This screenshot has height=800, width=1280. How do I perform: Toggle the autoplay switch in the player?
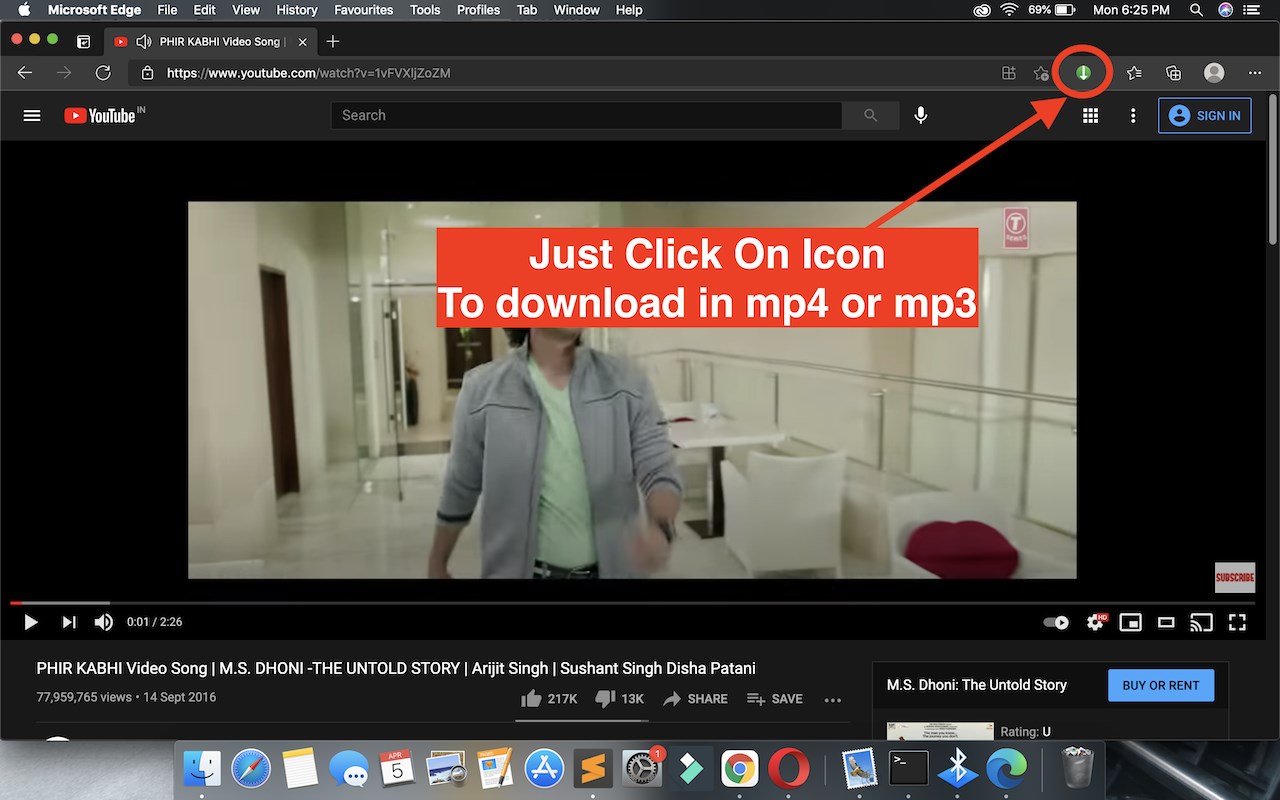click(1056, 622)
